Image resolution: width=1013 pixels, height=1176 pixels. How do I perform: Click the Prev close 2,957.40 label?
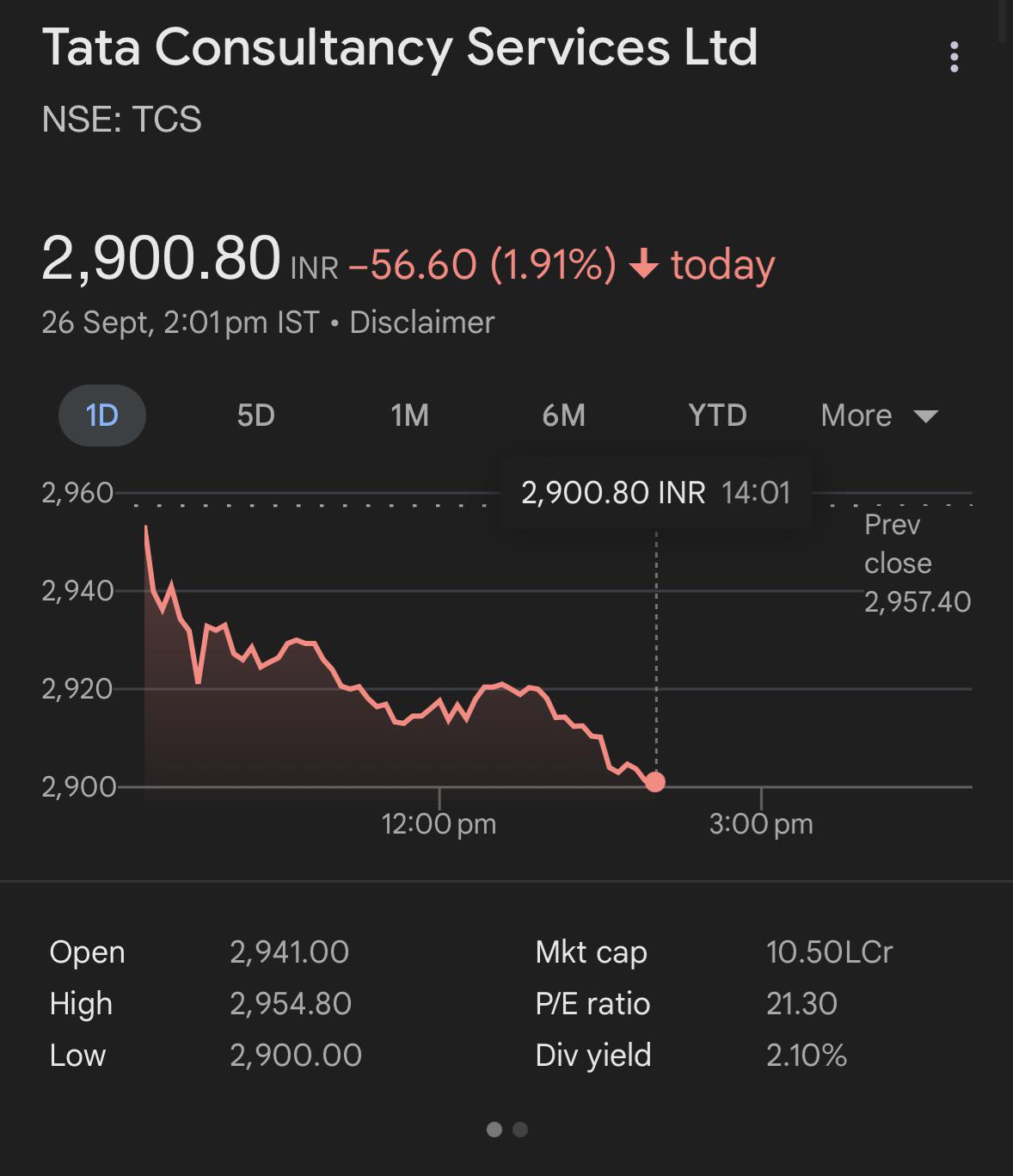coord(917,563)
